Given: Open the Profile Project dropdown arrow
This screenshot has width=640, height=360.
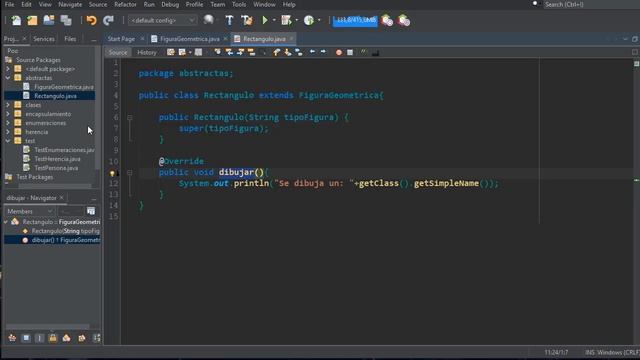Looking at the screenshot, I should point(319,20).
